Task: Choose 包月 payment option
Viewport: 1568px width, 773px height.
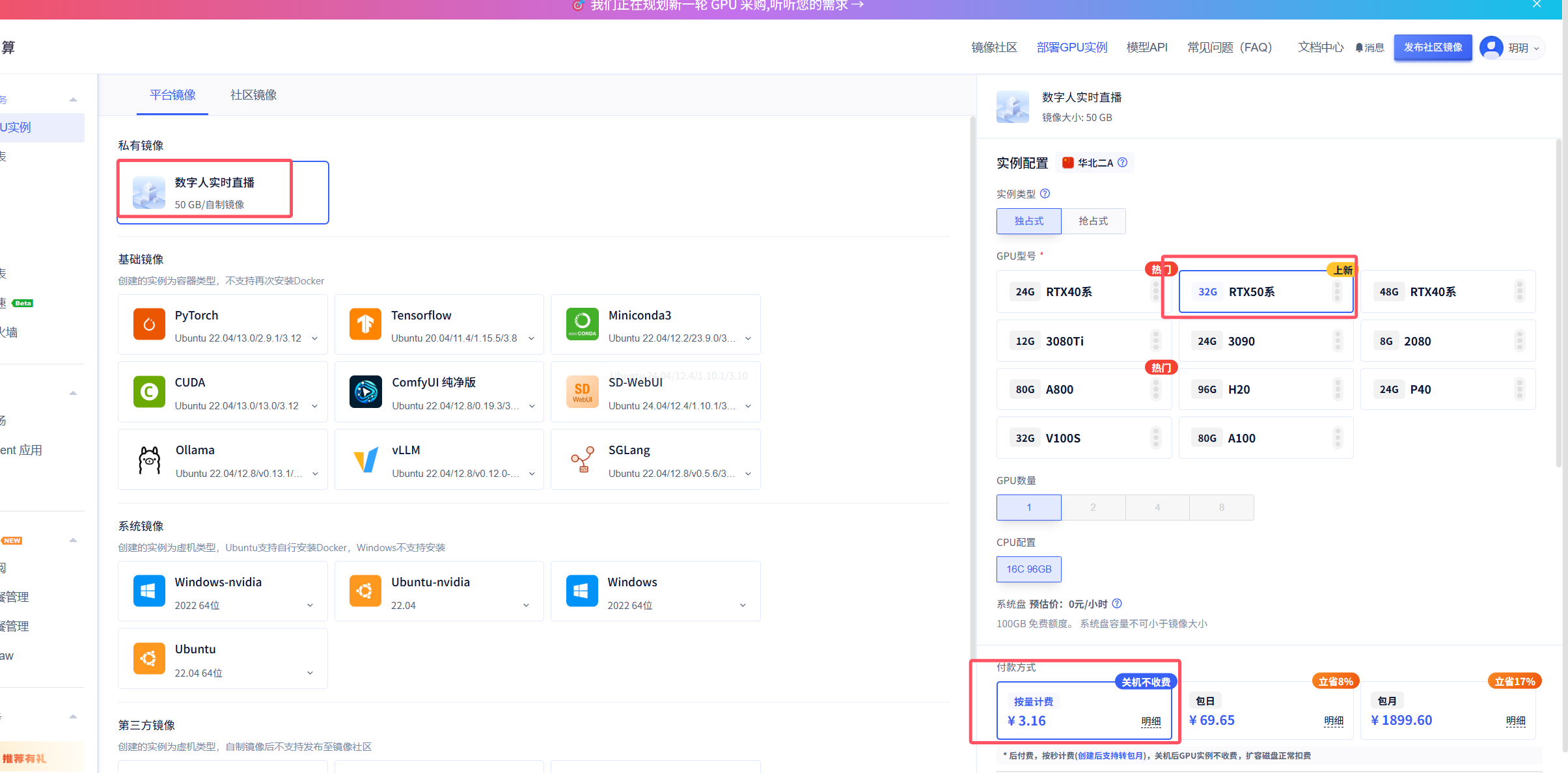Action: [x=1448, y=711]
